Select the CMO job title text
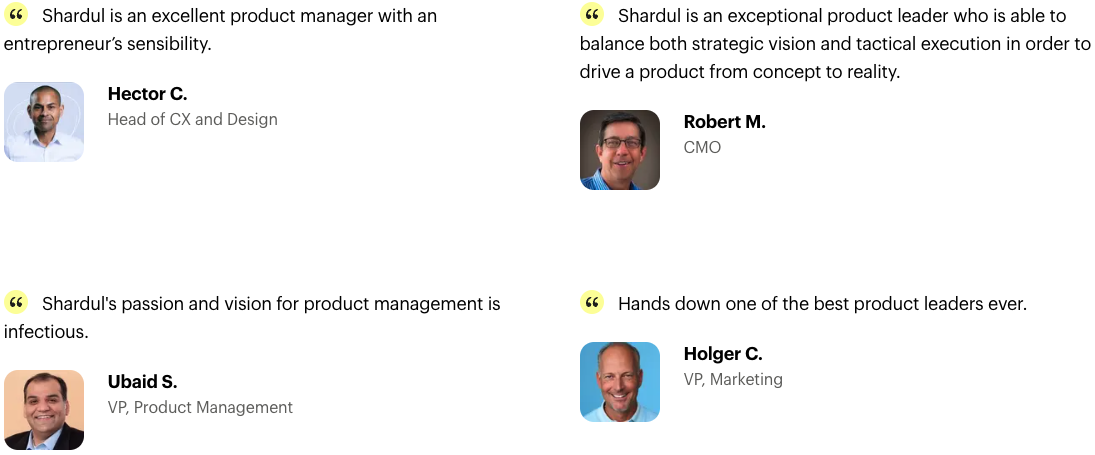 click(702, 147)
